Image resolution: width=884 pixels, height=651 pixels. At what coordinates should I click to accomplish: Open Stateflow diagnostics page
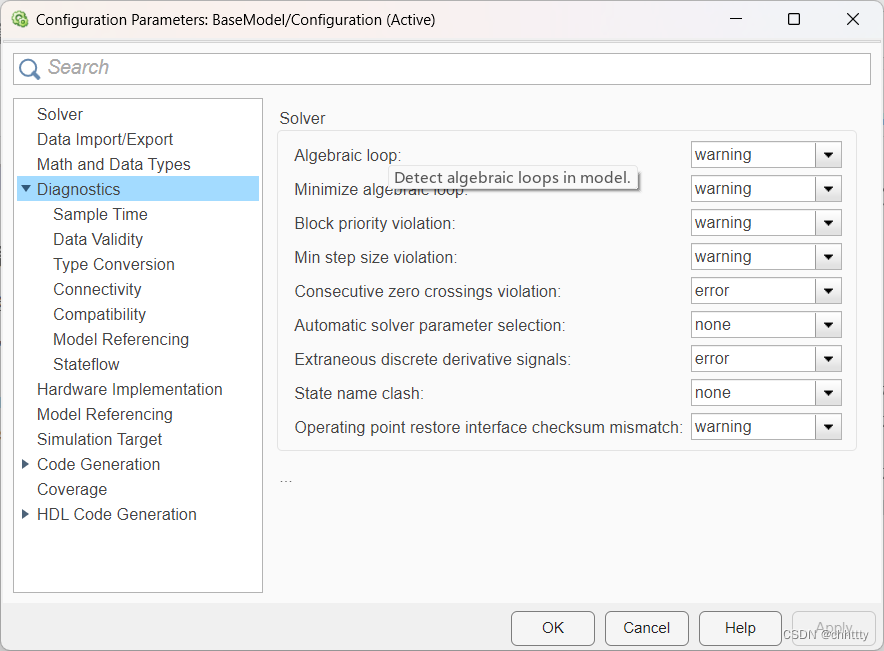(86, 364)
